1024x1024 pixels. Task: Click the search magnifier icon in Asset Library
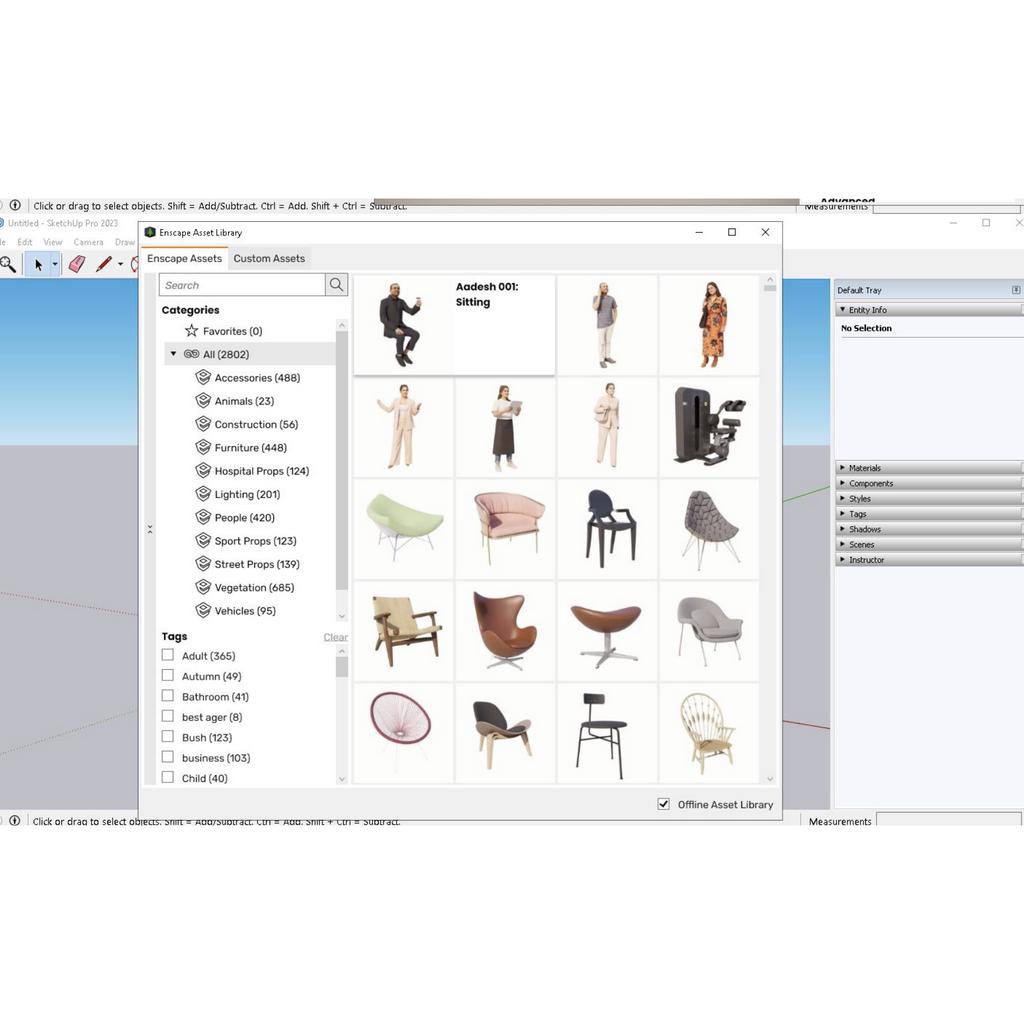click(336, 285)
